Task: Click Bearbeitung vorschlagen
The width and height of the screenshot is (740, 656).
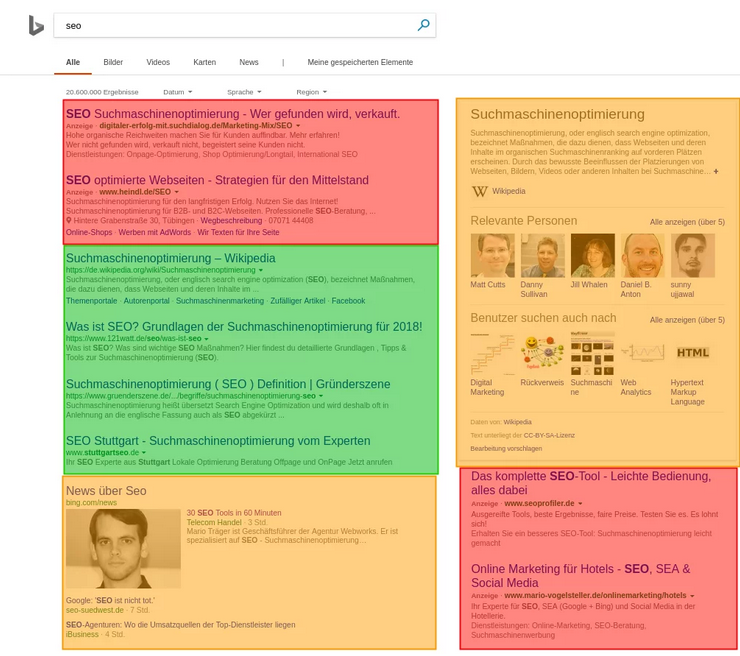Action: coord(506,448)
